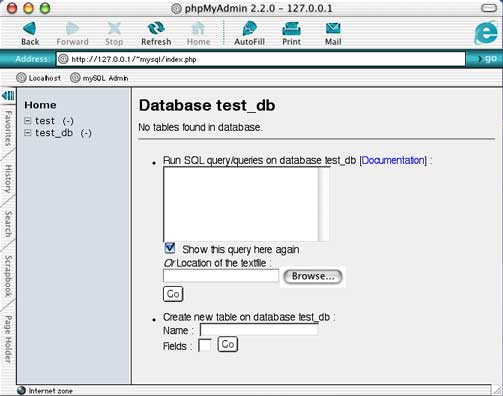Click the go button beside address bar

coord(487,59)
